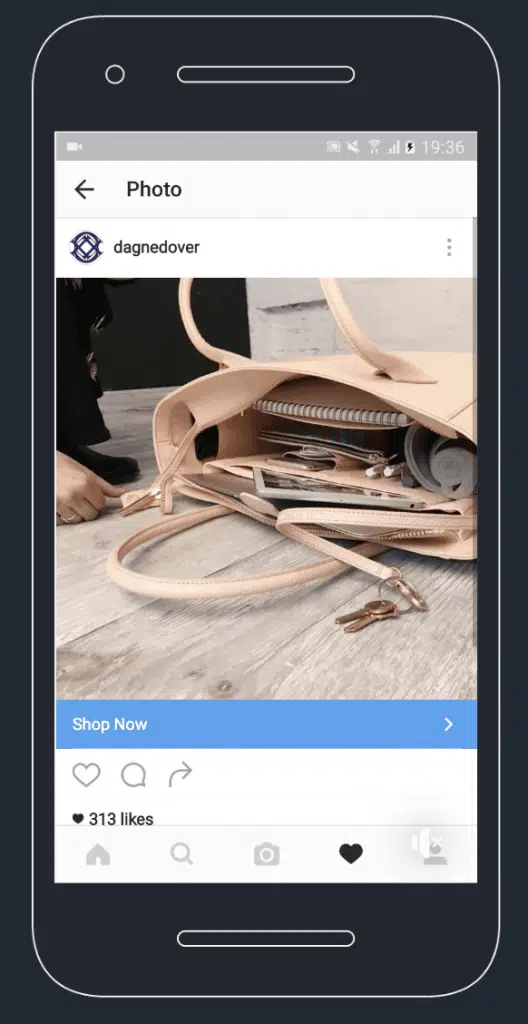The width and height of the screenshot is (528, 1024).
Task: Click the Shop Now banner
Action: pyautogui.click(x=267, y=724)
